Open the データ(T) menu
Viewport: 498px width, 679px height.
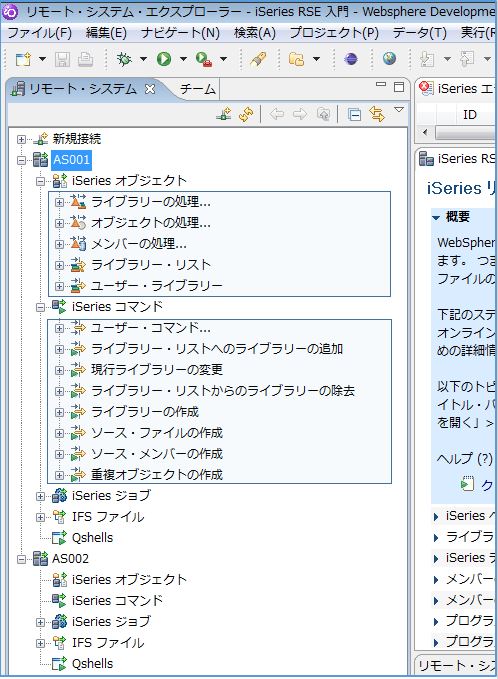click(419, 32)
